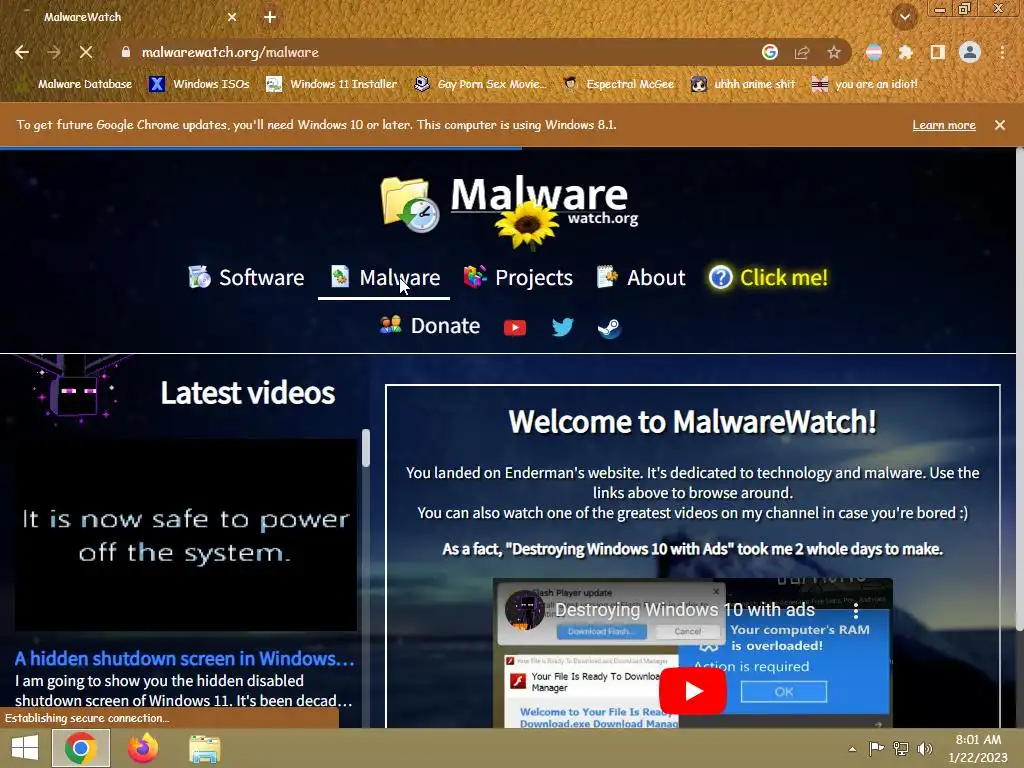The height and width of the screenshot is (768, 1024).
Task: Click the taskbar clock showing 8:01 AM
Action: (x=978, y=748)
